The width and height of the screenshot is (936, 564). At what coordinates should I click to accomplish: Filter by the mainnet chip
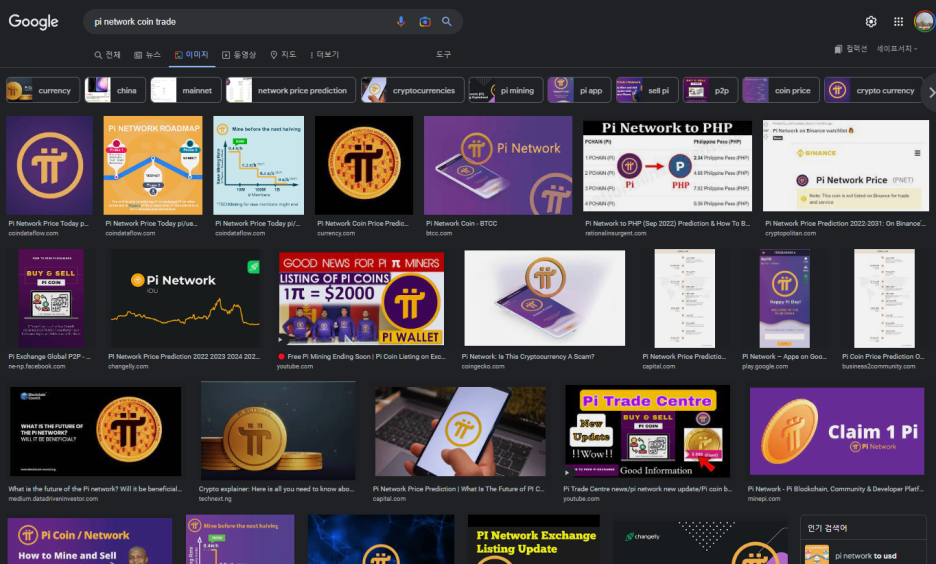click(x=186, y=90)
